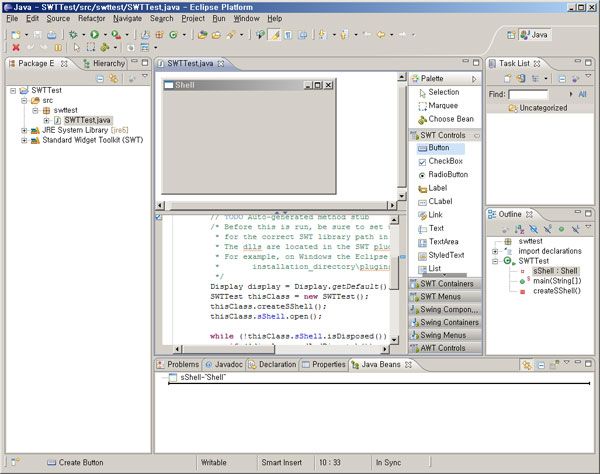Viewport: 600px width, 474px height.
Task: Click New Task icon in Task List
Action: click(x=507, y=79)
